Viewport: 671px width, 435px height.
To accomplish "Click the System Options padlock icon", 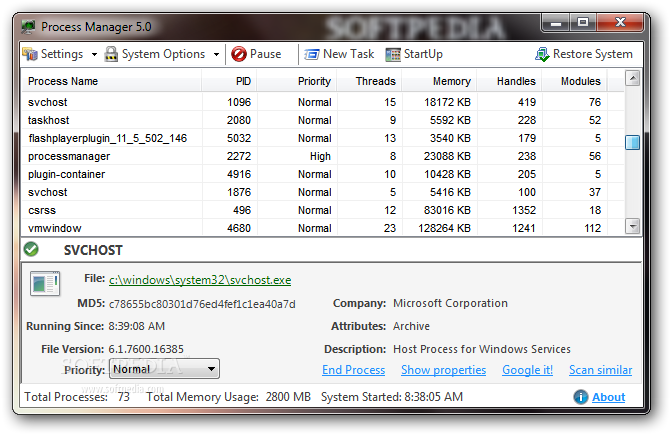I will click(111, 54).
